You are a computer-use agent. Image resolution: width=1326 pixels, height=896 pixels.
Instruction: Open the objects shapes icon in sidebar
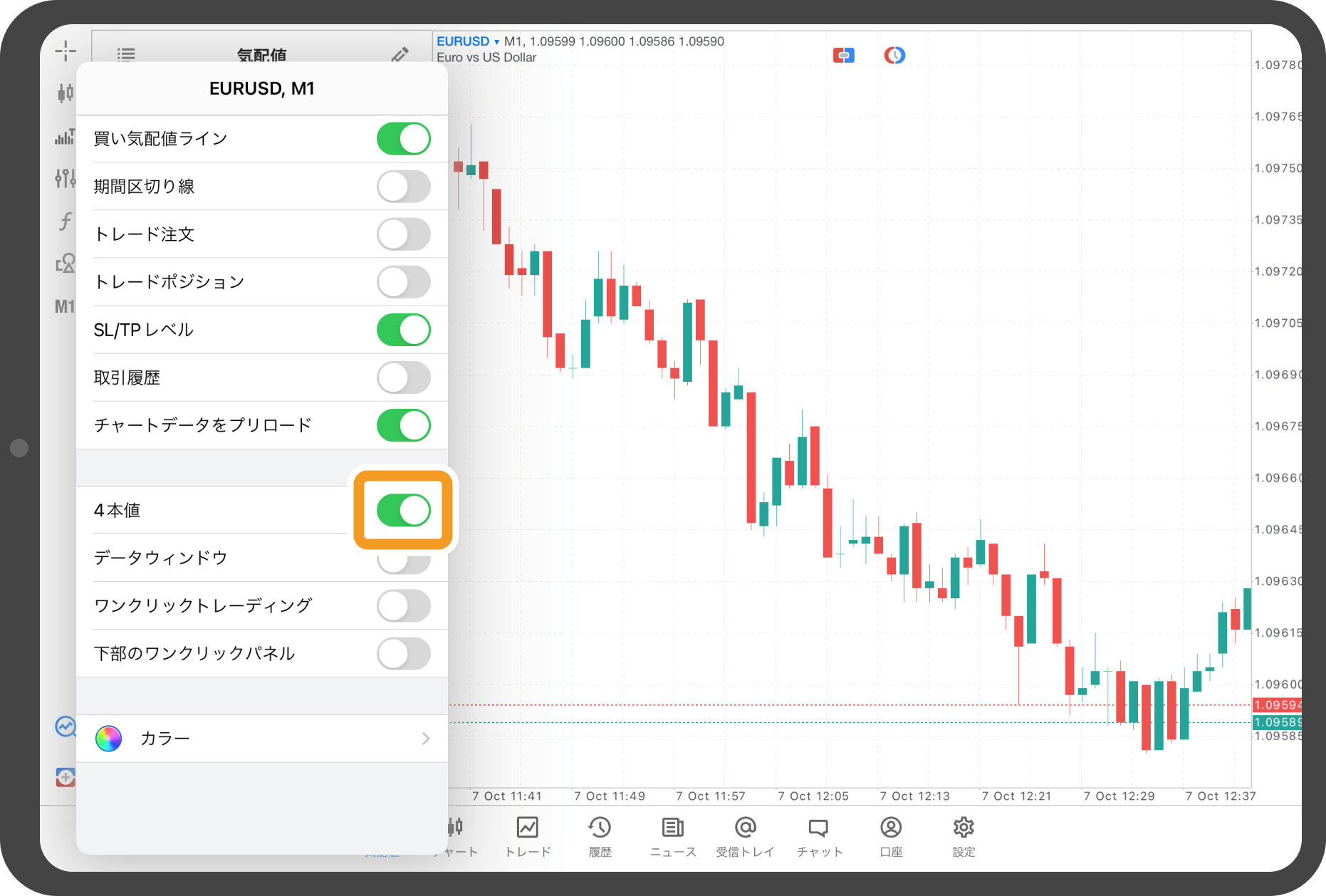tap(66, 264)
